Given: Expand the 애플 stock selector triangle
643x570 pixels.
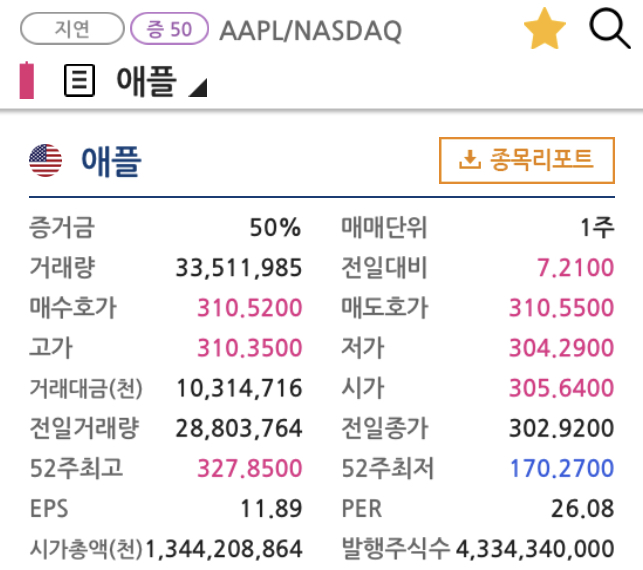Looking at the screenshot, I should [198, 88].
